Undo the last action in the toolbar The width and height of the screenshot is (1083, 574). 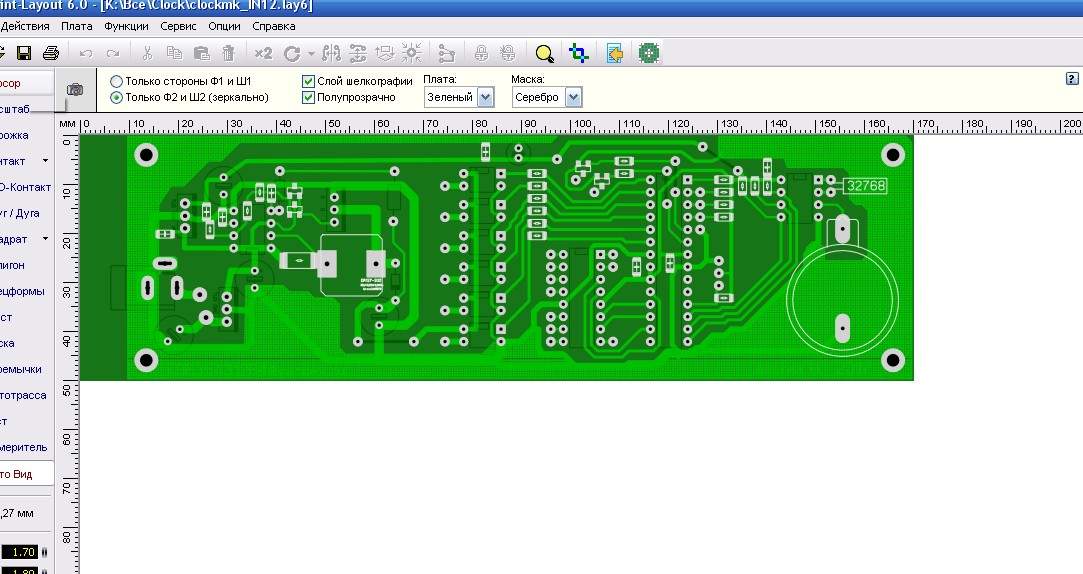tap(86, 53)
